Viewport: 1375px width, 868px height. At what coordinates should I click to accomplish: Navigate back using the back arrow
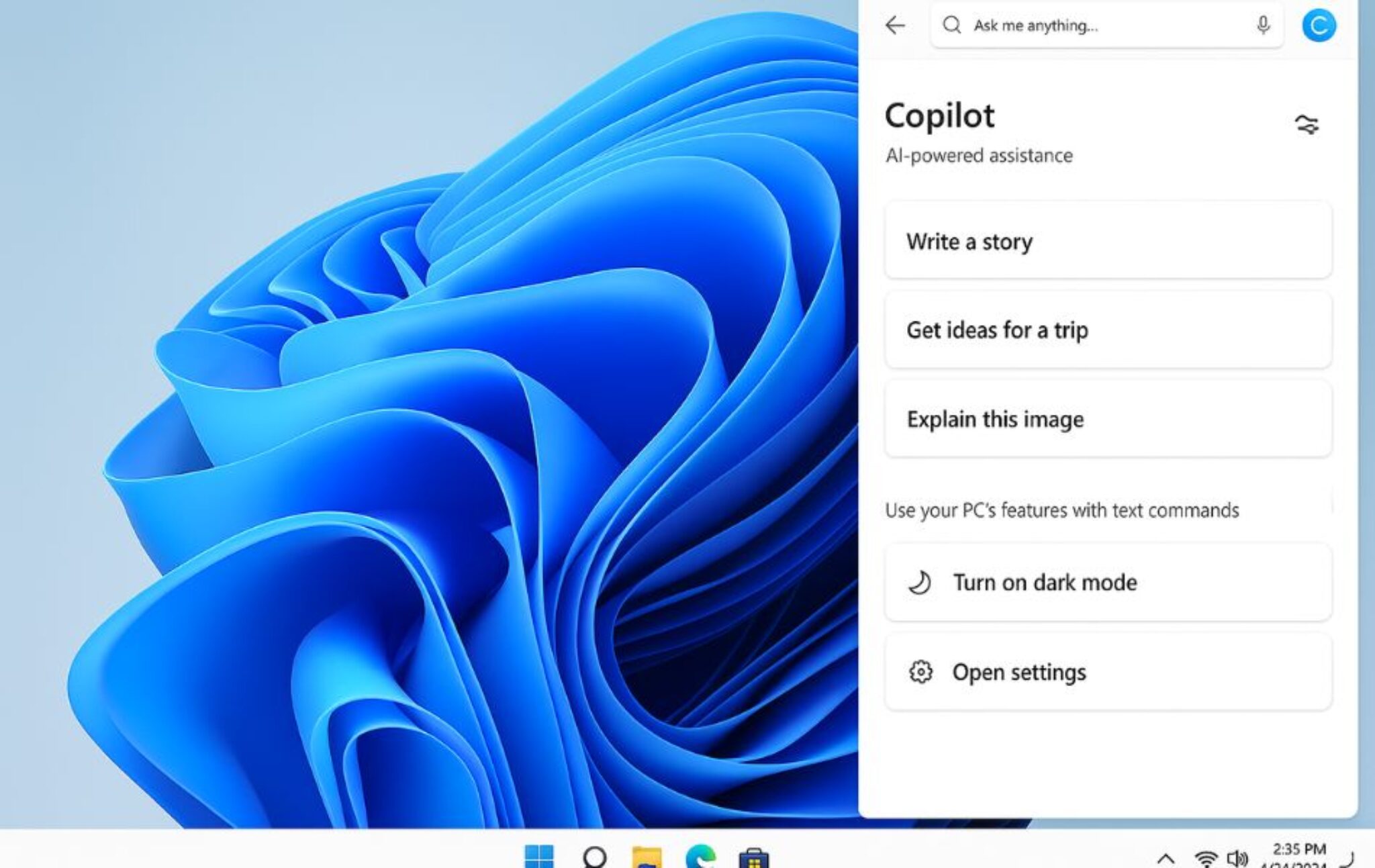pyautogui.click(x=895, y=26)
